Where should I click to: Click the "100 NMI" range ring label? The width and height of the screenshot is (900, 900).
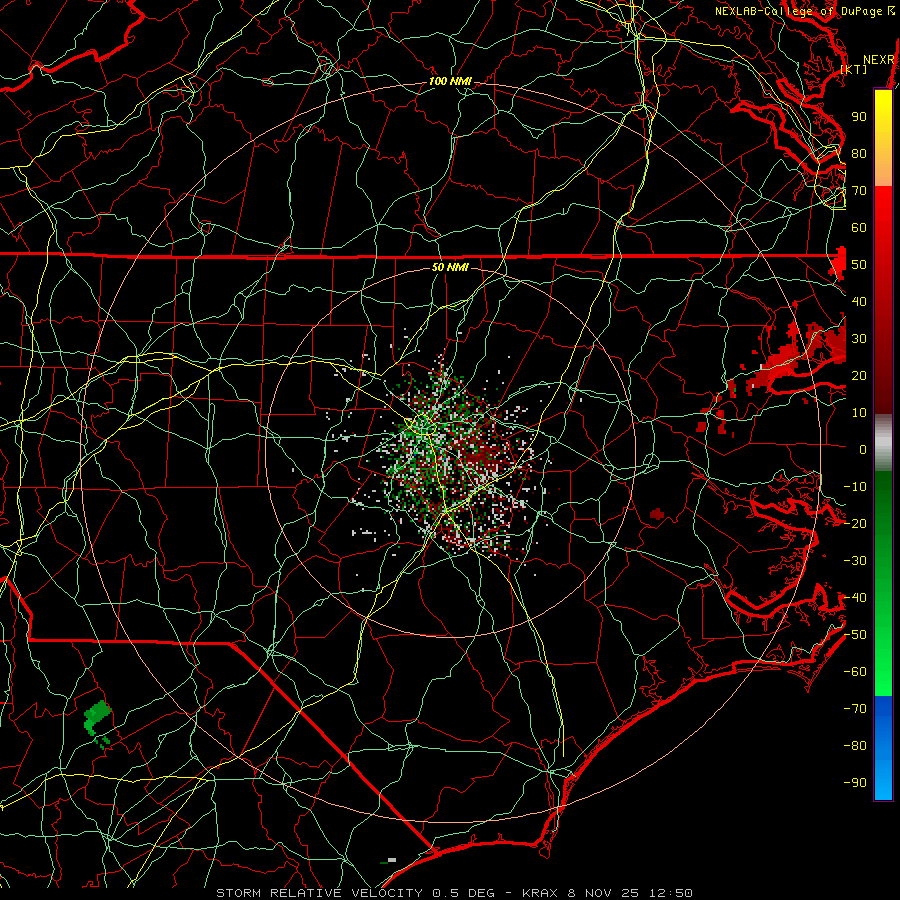[x=450, y=82]
